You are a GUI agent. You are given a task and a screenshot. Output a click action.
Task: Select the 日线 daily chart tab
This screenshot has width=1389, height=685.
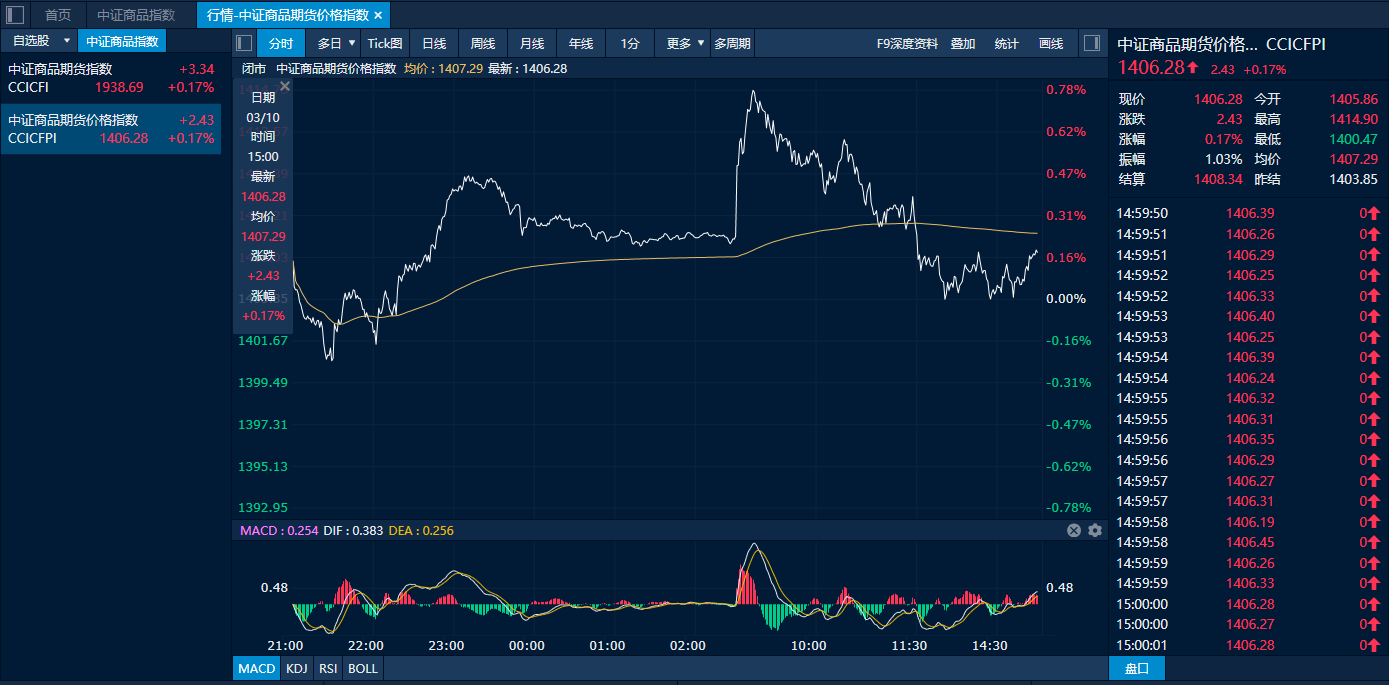pos(434,43)
